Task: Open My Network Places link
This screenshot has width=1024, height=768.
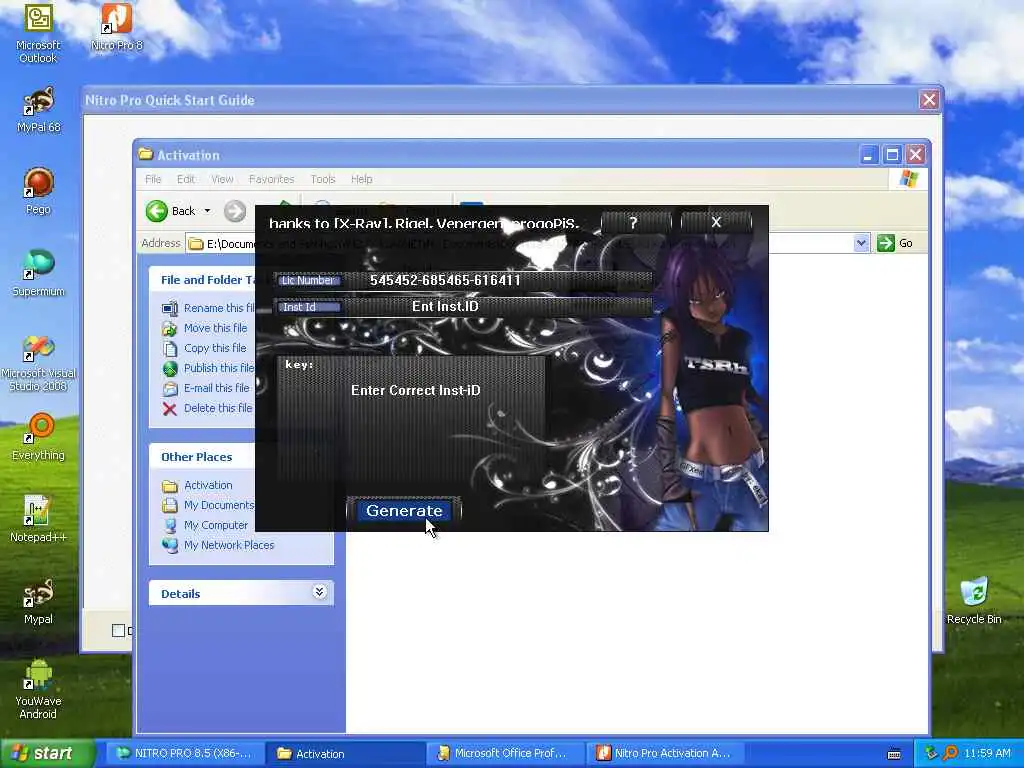Action: point(229,545)
